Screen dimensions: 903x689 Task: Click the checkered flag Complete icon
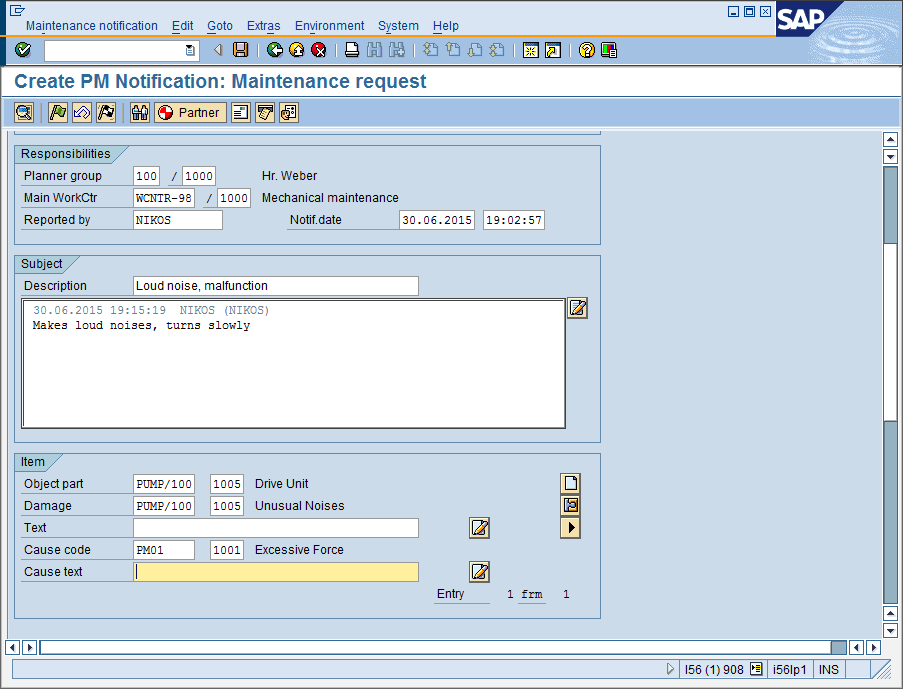[x=106, y=112]
